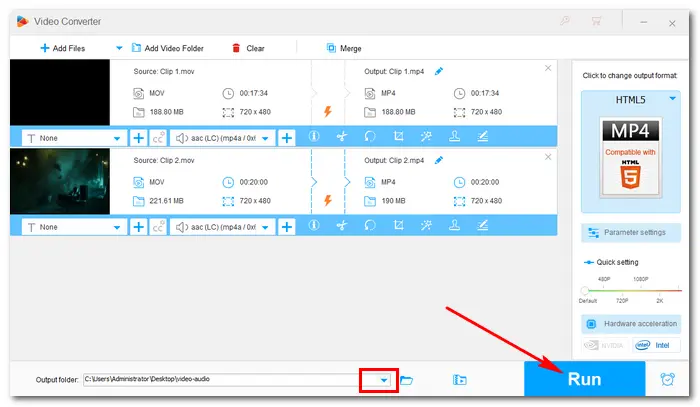
Task: Rotate Clip 2 with the rotate icon
Action: (x=370, y=225)
